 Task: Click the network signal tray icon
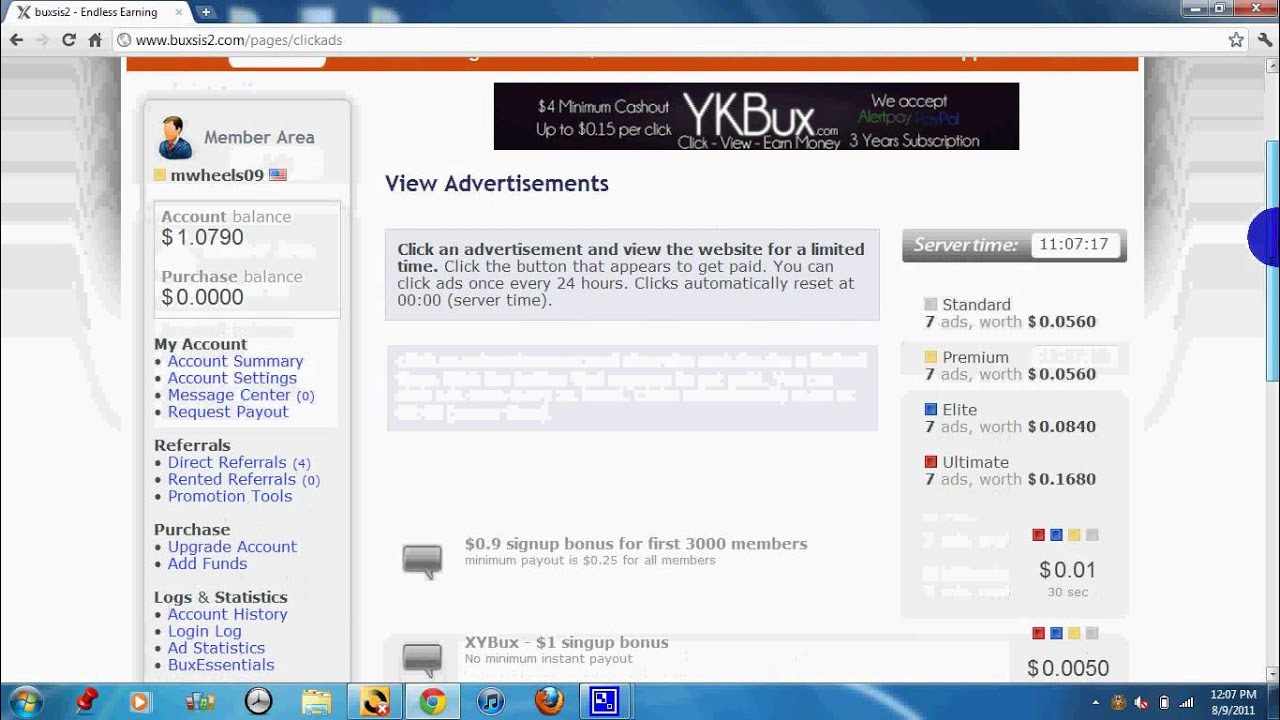[x=1187, y=702]
